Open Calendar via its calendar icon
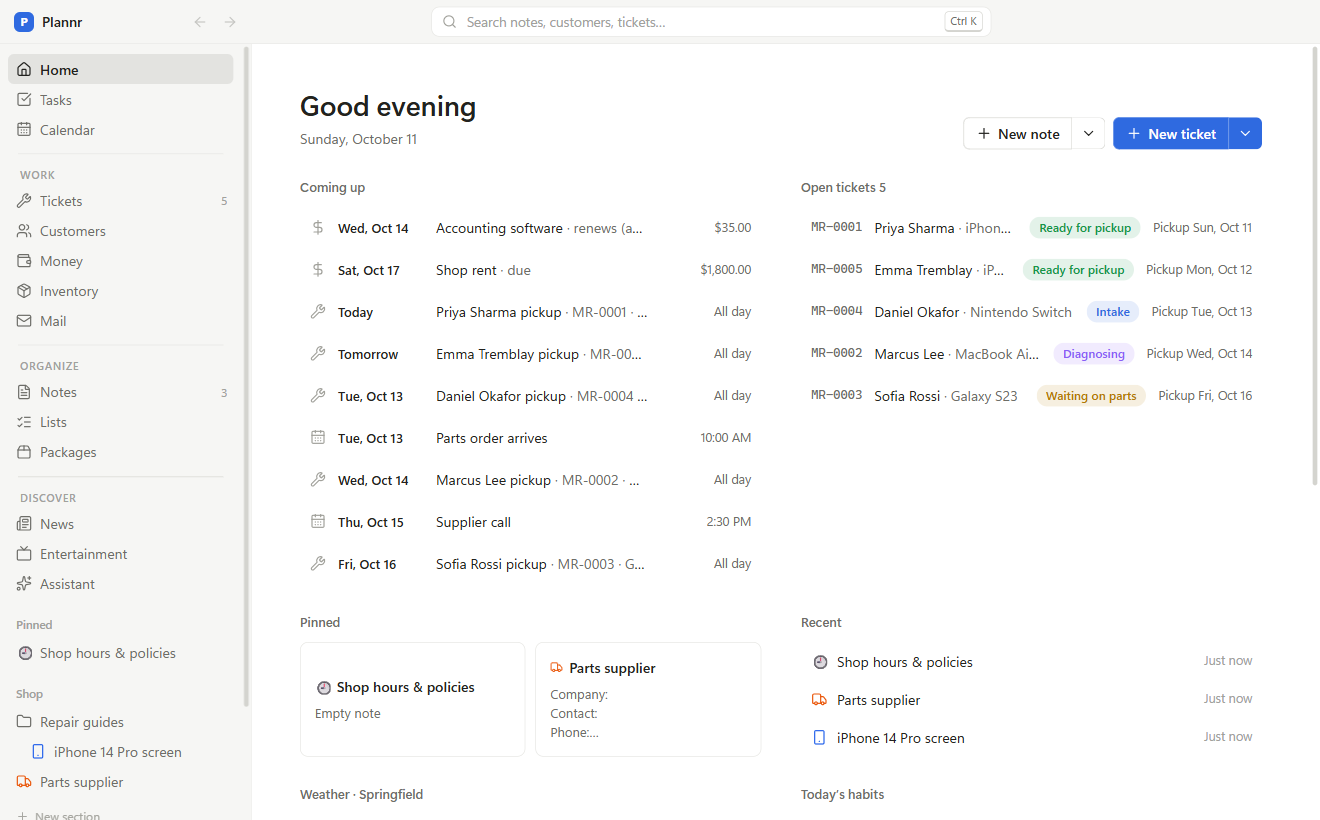The height and width of the screenshot is (820, 1320). pyautogui.click(x=24, y=130)
